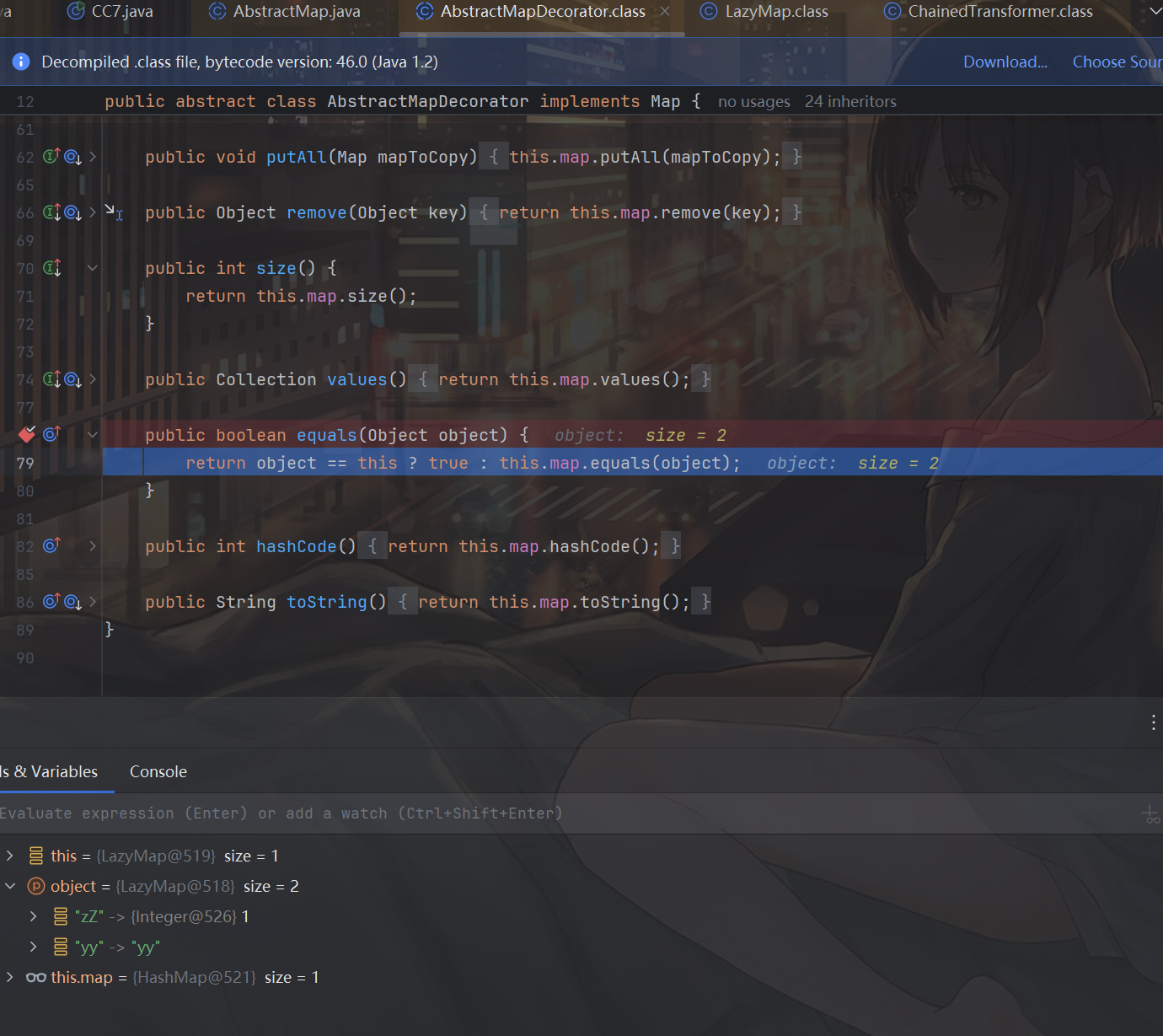The width and height of the screenshot is (1163, 1036).
Task: Toggle the breakpoint on the equals method line
Action: pyautogui.click(x=27, y=434)
